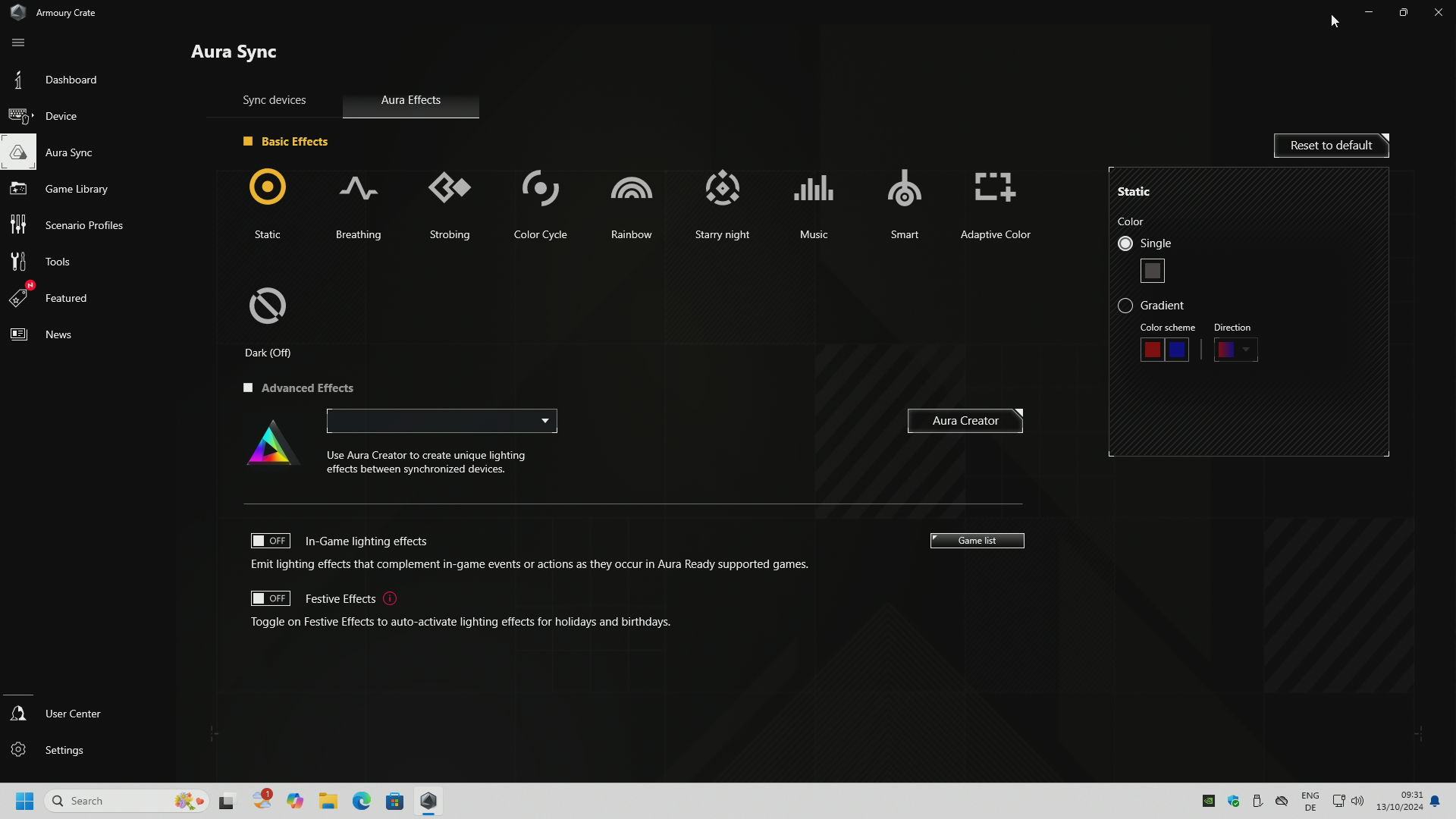Viewport: 1456px width, 819px height.
Task: Select the Music effect icon
Action: pos(813,188)
